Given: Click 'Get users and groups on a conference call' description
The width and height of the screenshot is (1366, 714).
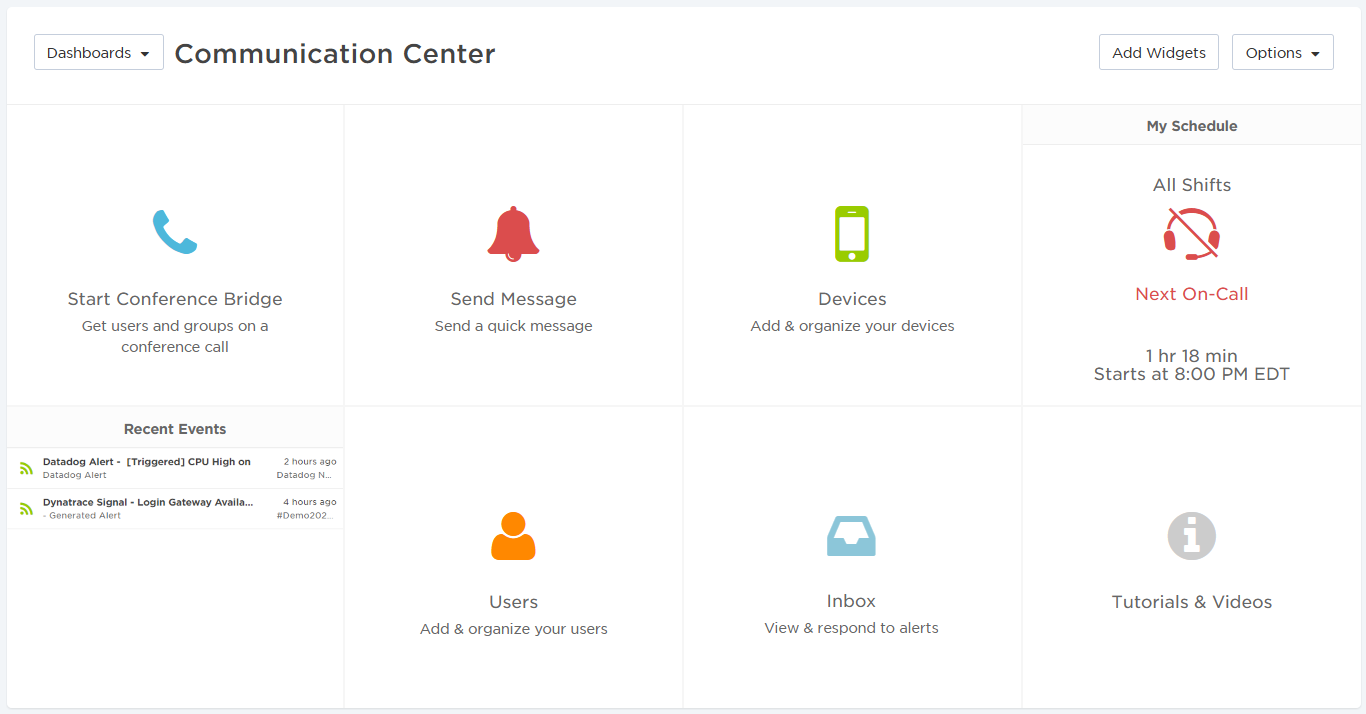Looking at the screenshot, I should (x=175, y=336).
